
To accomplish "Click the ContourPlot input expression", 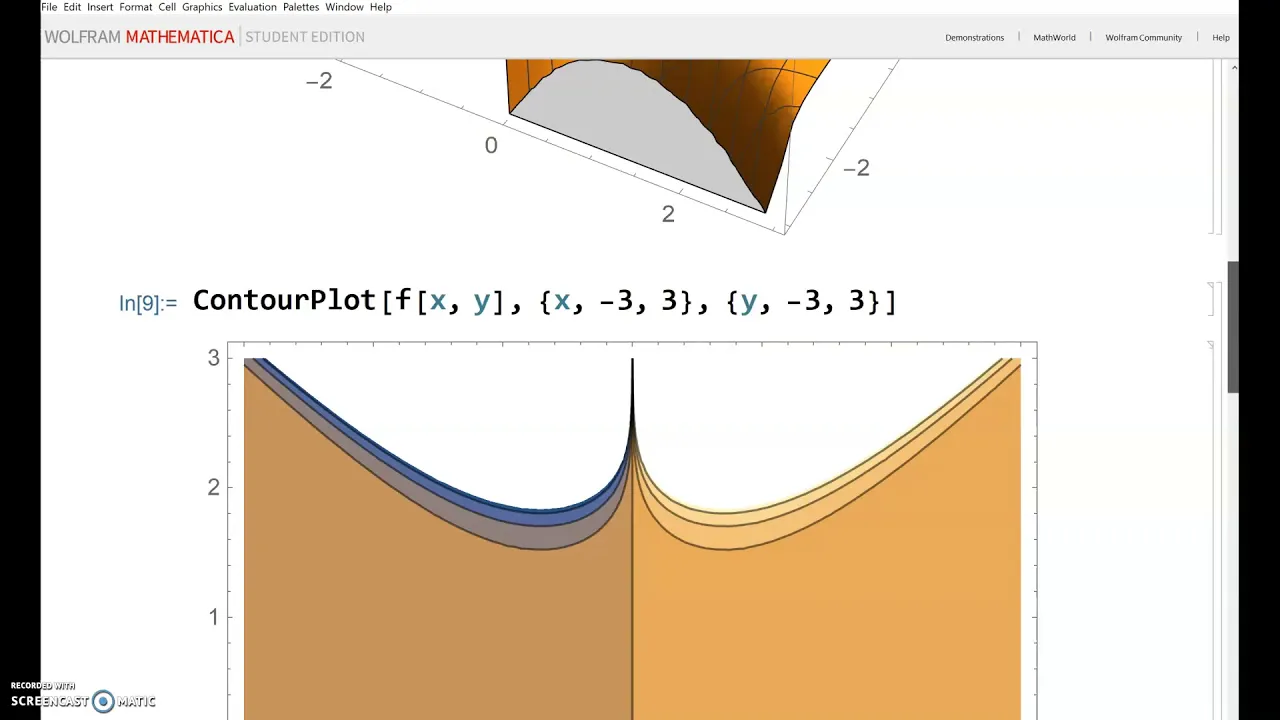I will 544,301.
